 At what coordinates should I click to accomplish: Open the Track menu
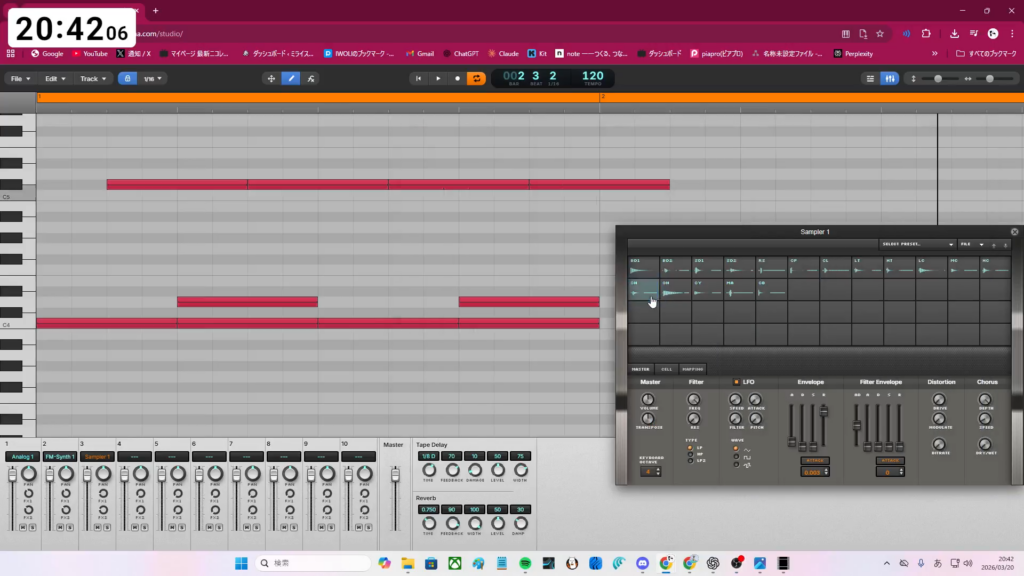92,78
